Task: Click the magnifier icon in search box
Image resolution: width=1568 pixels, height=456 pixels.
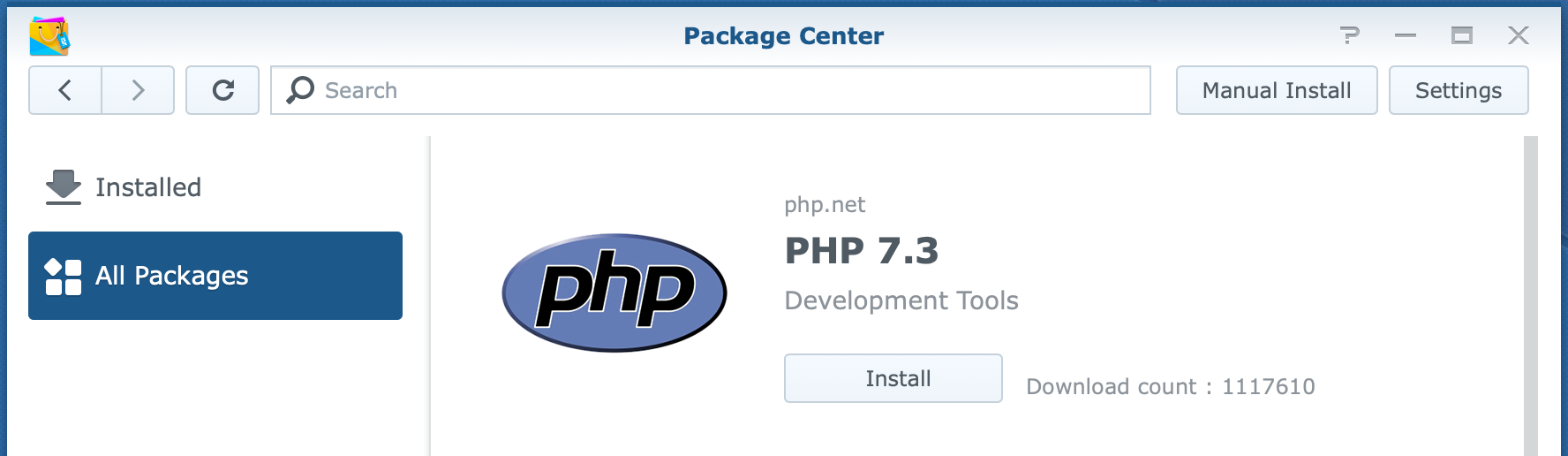Action: tap(300, 90)
